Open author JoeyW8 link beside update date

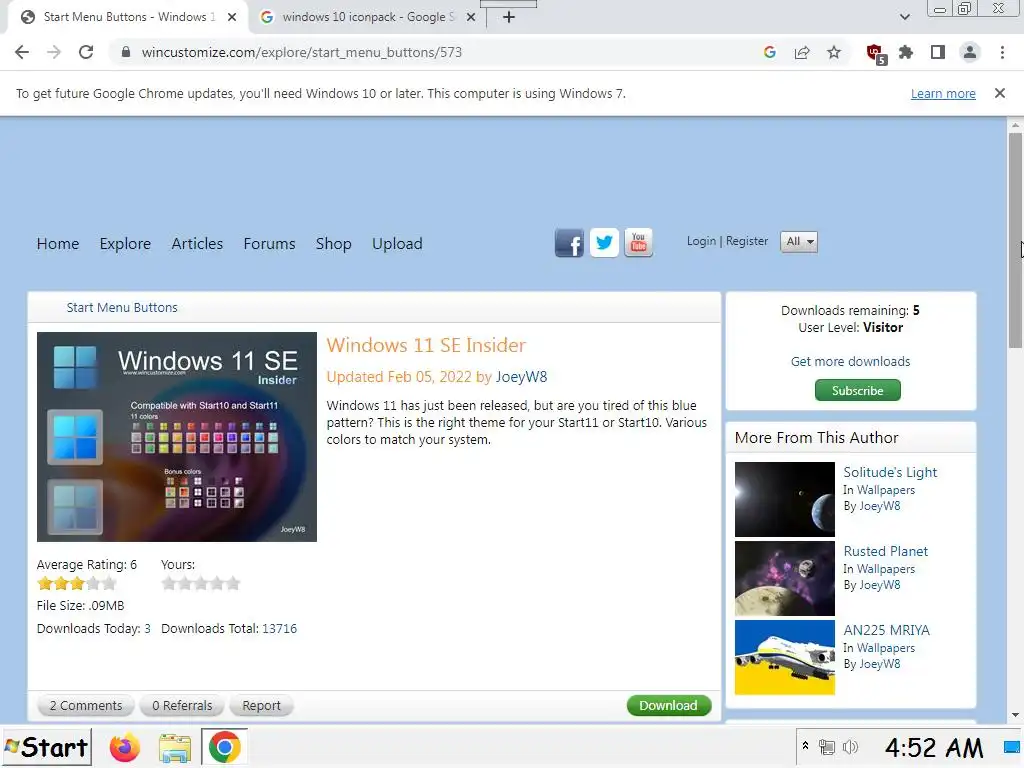click(x=521, y=377)
